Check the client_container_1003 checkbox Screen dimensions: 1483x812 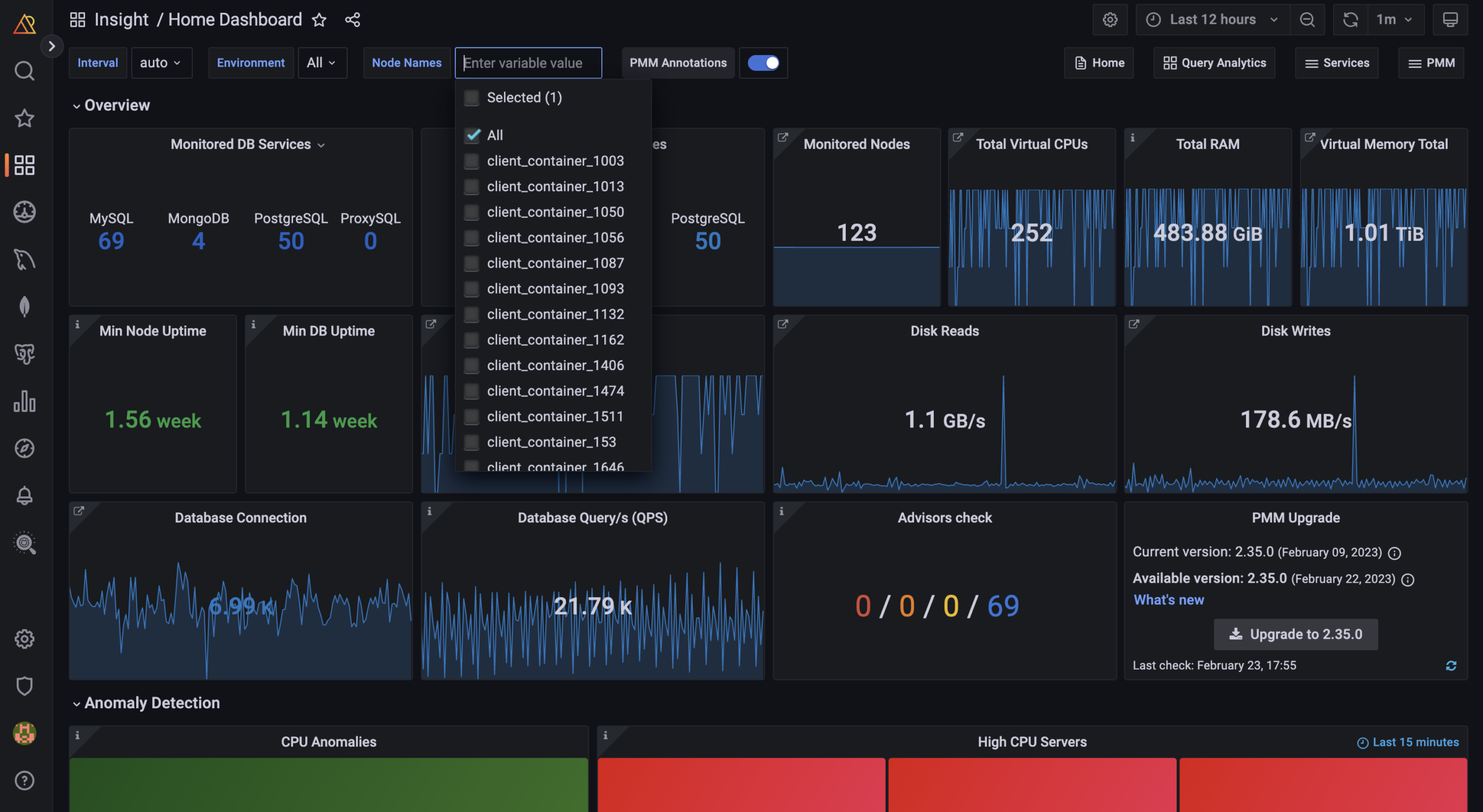click(x=471, y=161)
